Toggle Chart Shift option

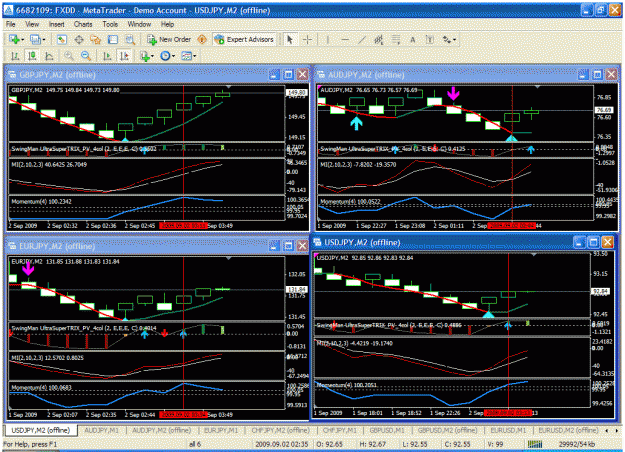124,56
